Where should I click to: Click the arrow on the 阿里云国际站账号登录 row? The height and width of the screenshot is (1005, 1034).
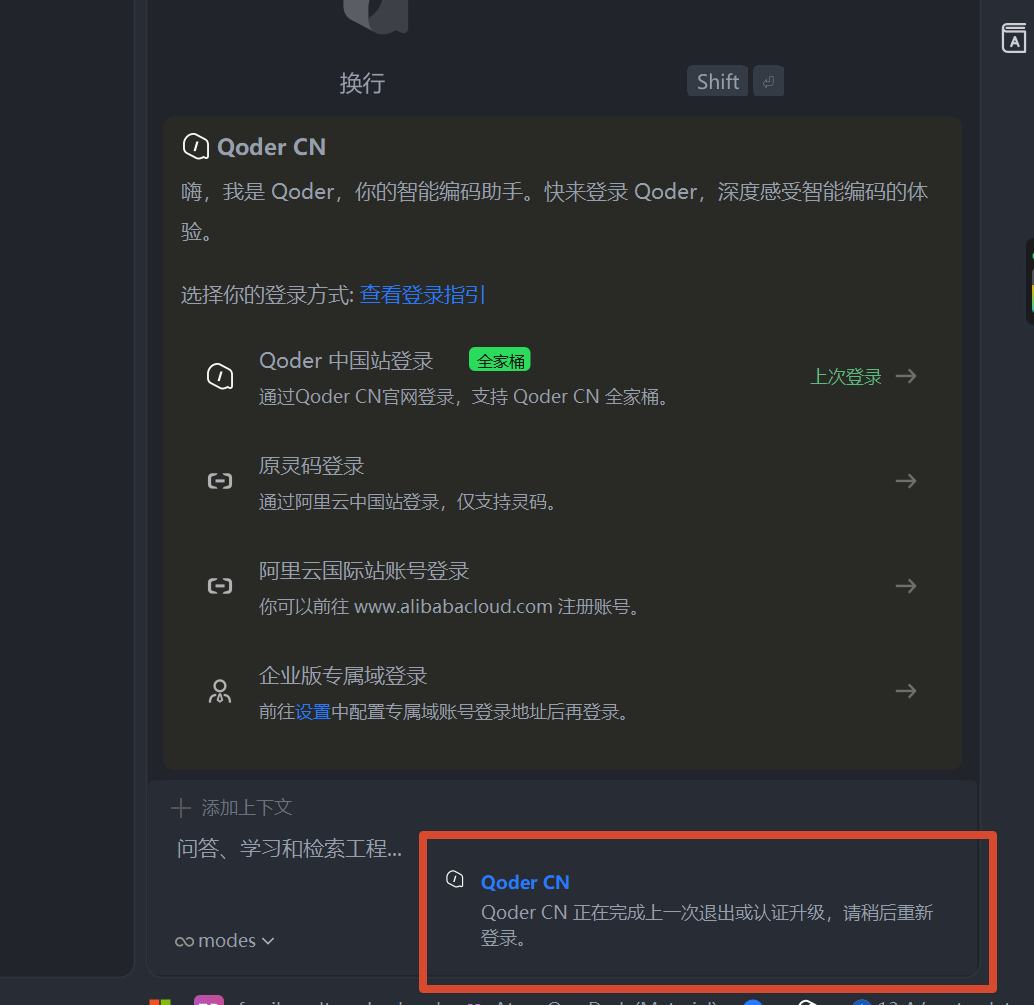pyautogui.click(x=906, y=586)
